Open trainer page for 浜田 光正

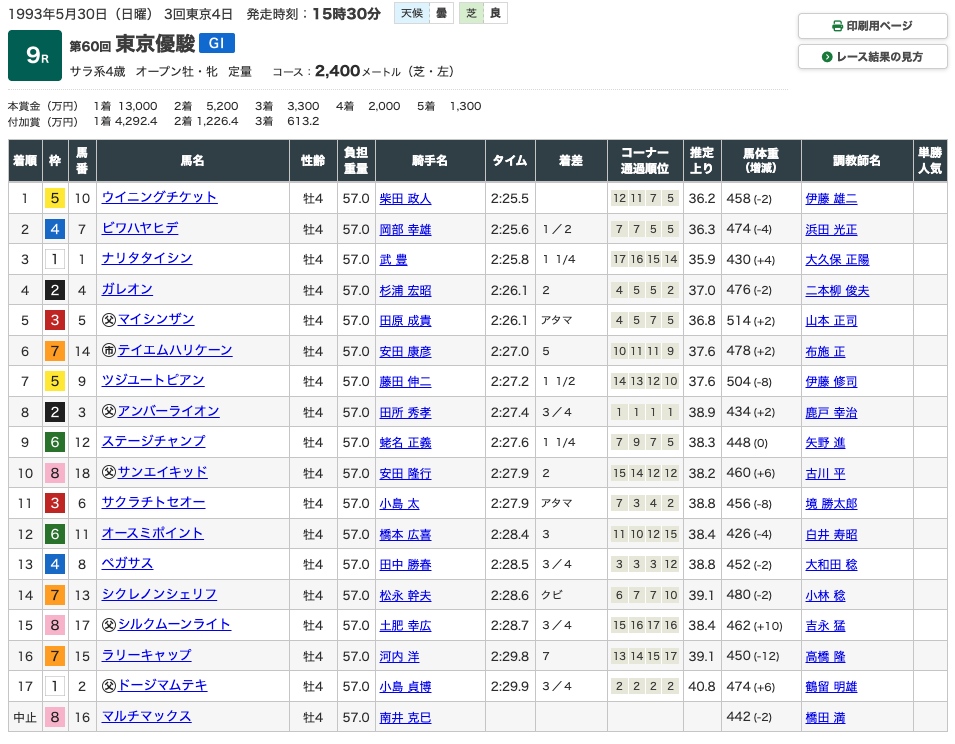click(x=830, y=229)
